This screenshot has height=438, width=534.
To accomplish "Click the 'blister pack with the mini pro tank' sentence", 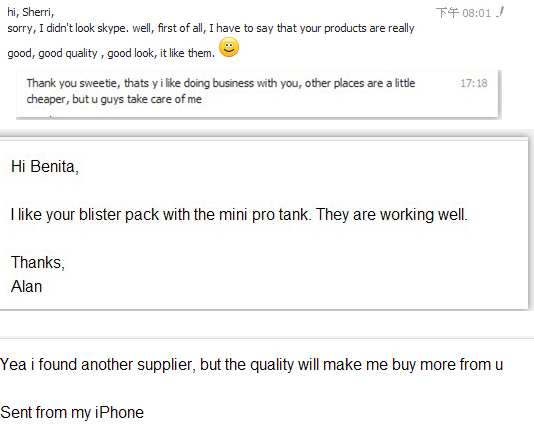I will point(194,215).
